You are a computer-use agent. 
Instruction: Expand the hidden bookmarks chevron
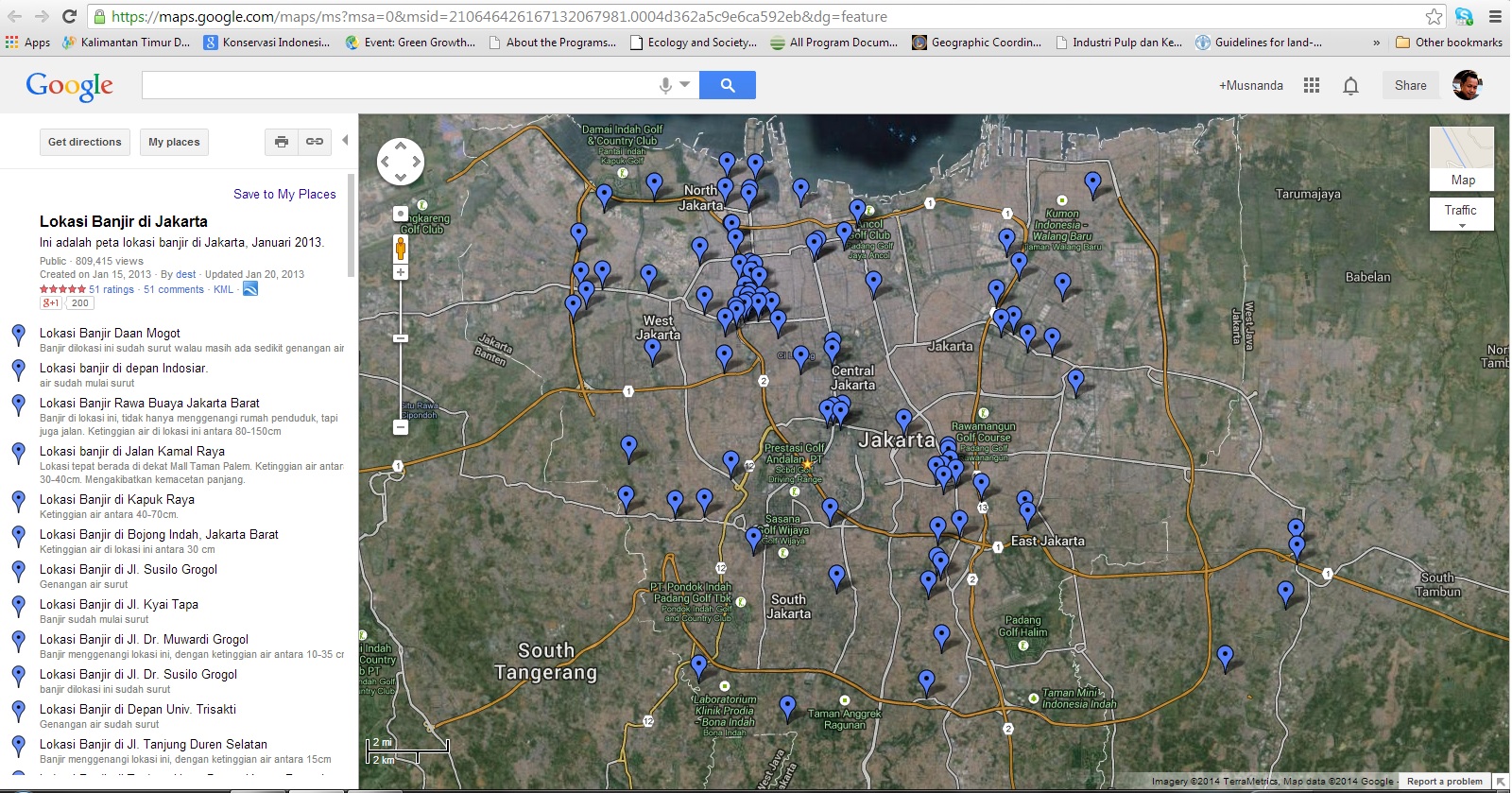coord(1376,43)
